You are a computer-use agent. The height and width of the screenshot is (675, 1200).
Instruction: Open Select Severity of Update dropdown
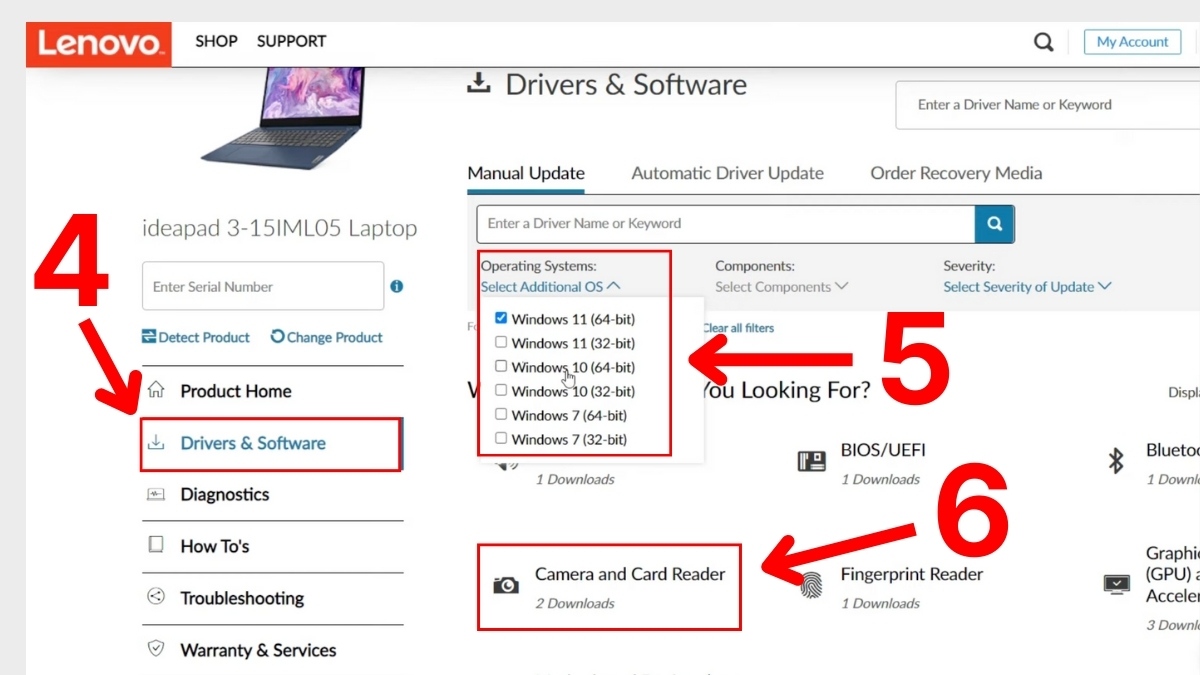pos(1027,286)
